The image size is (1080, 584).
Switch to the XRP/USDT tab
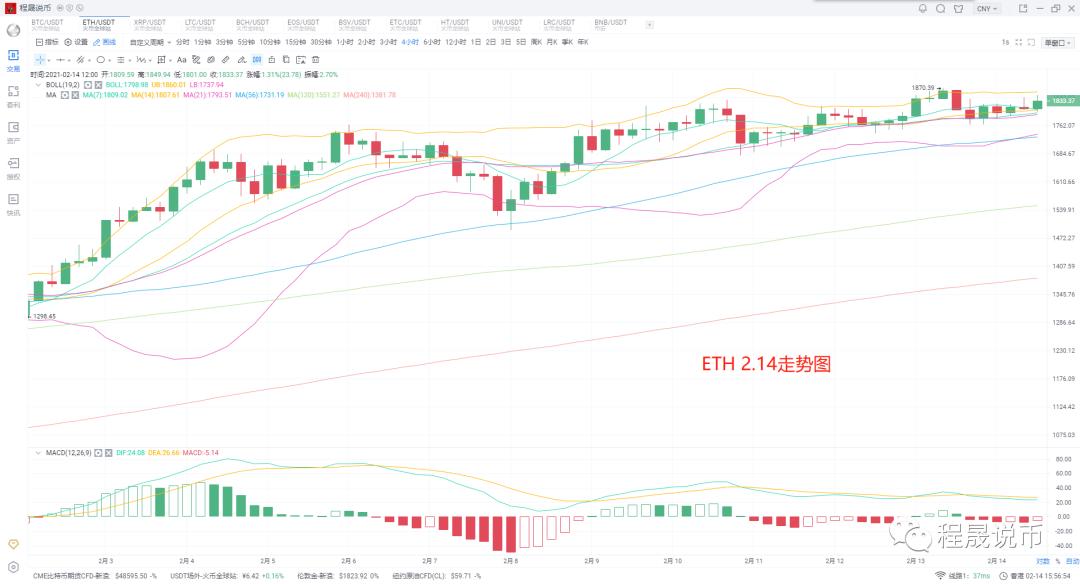tap(148, 21)
